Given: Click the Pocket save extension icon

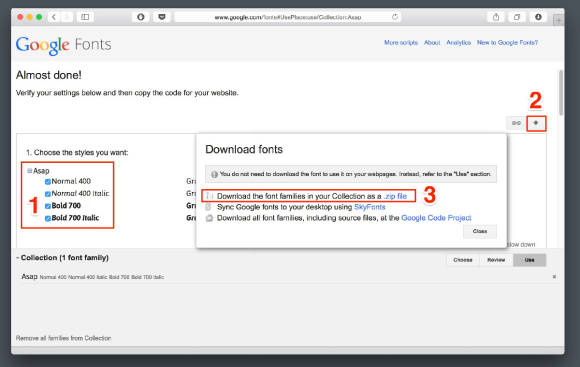Looking at the screenshot, I should click(162, 17).
